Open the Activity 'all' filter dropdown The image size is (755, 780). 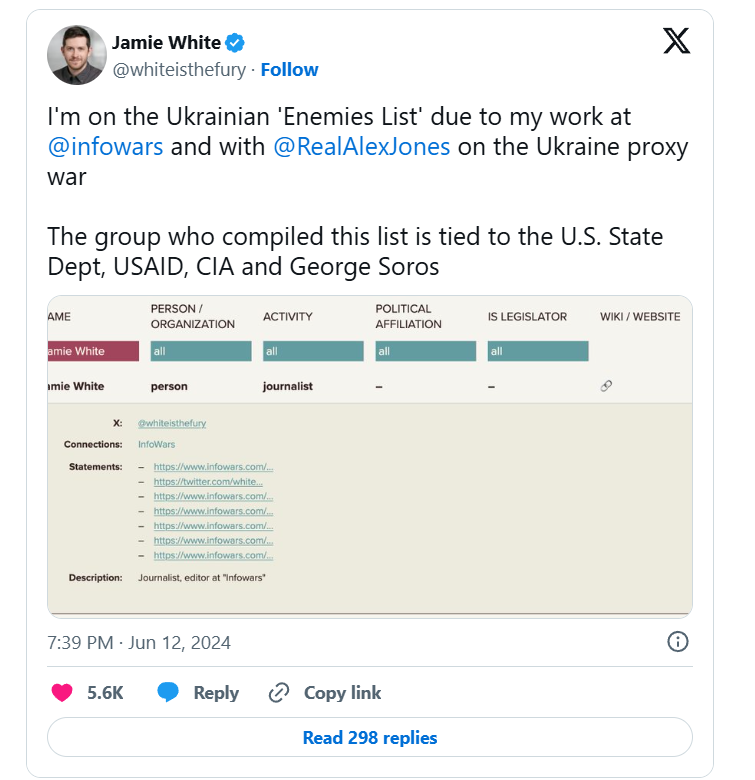[313, 351]
